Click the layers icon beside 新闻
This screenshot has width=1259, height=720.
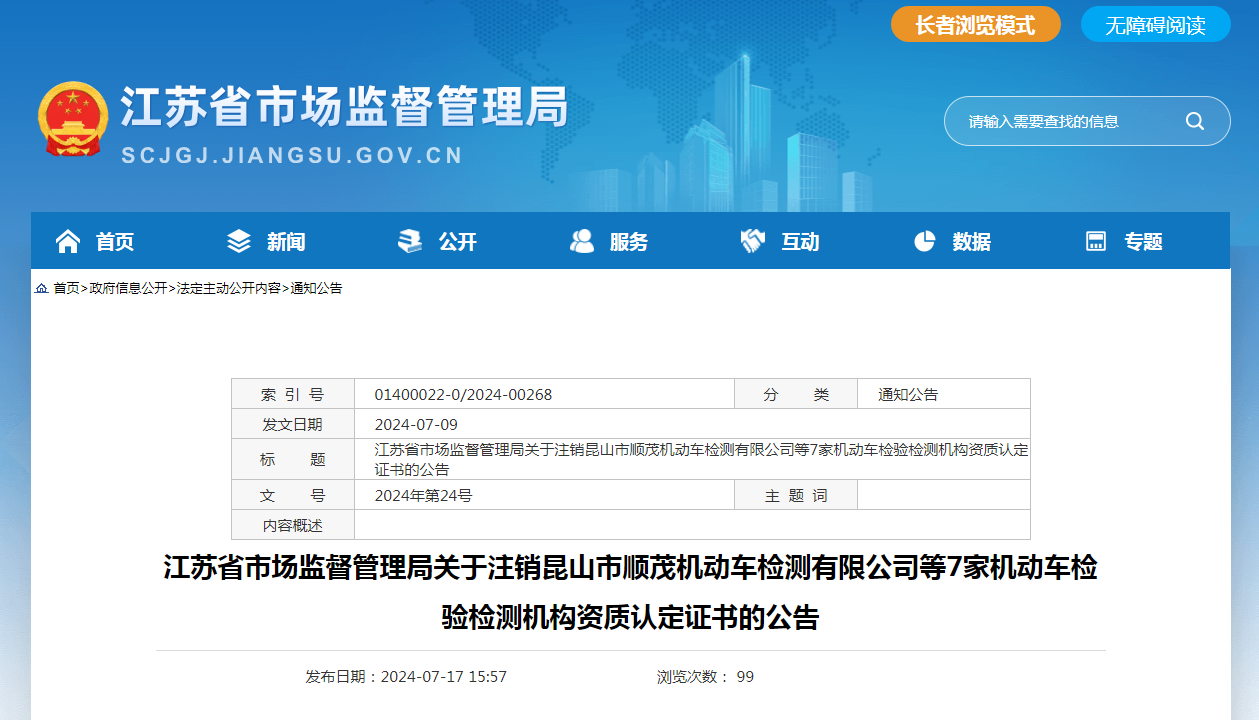click(239, 241)
